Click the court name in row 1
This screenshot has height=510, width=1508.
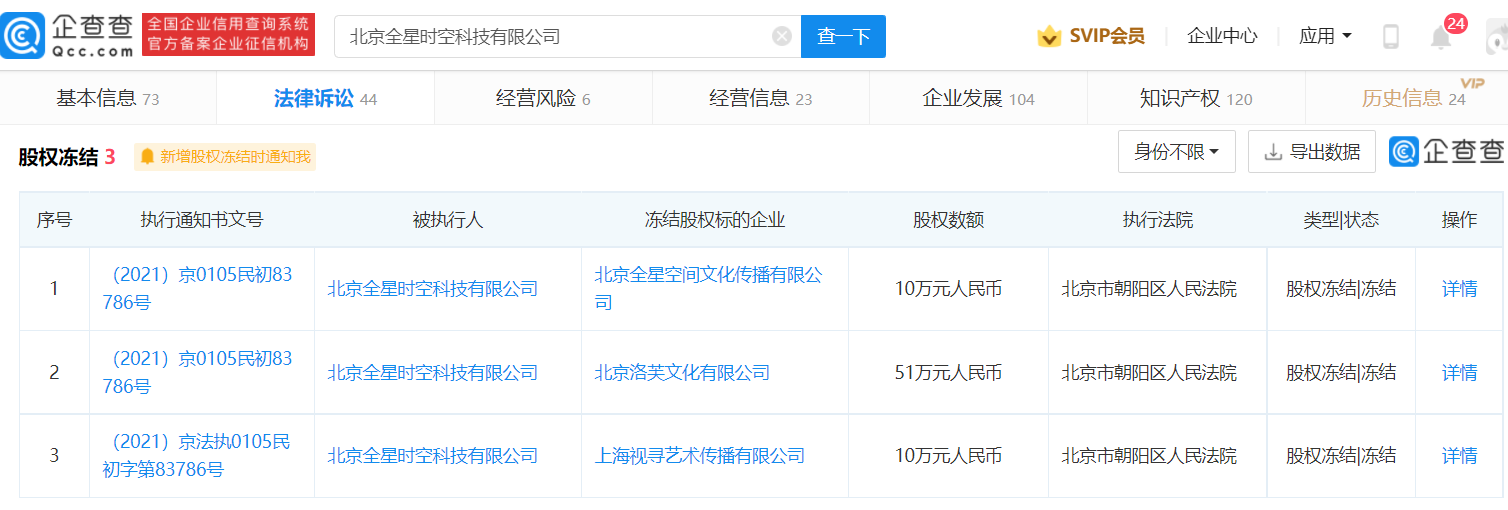click(x=1149, y=289)
